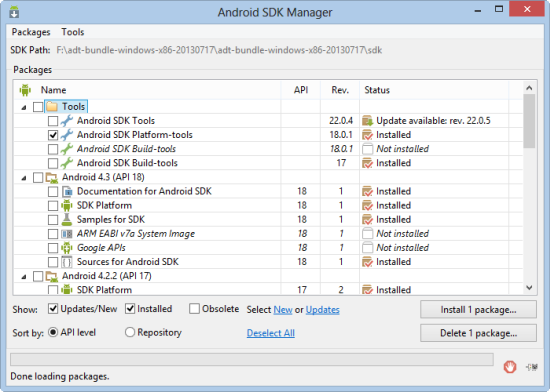The width and height of the screenshot is (550, 392).
Task: Uncheck the Android SDK Platform-tools checkbox
Action: point(53,135)
